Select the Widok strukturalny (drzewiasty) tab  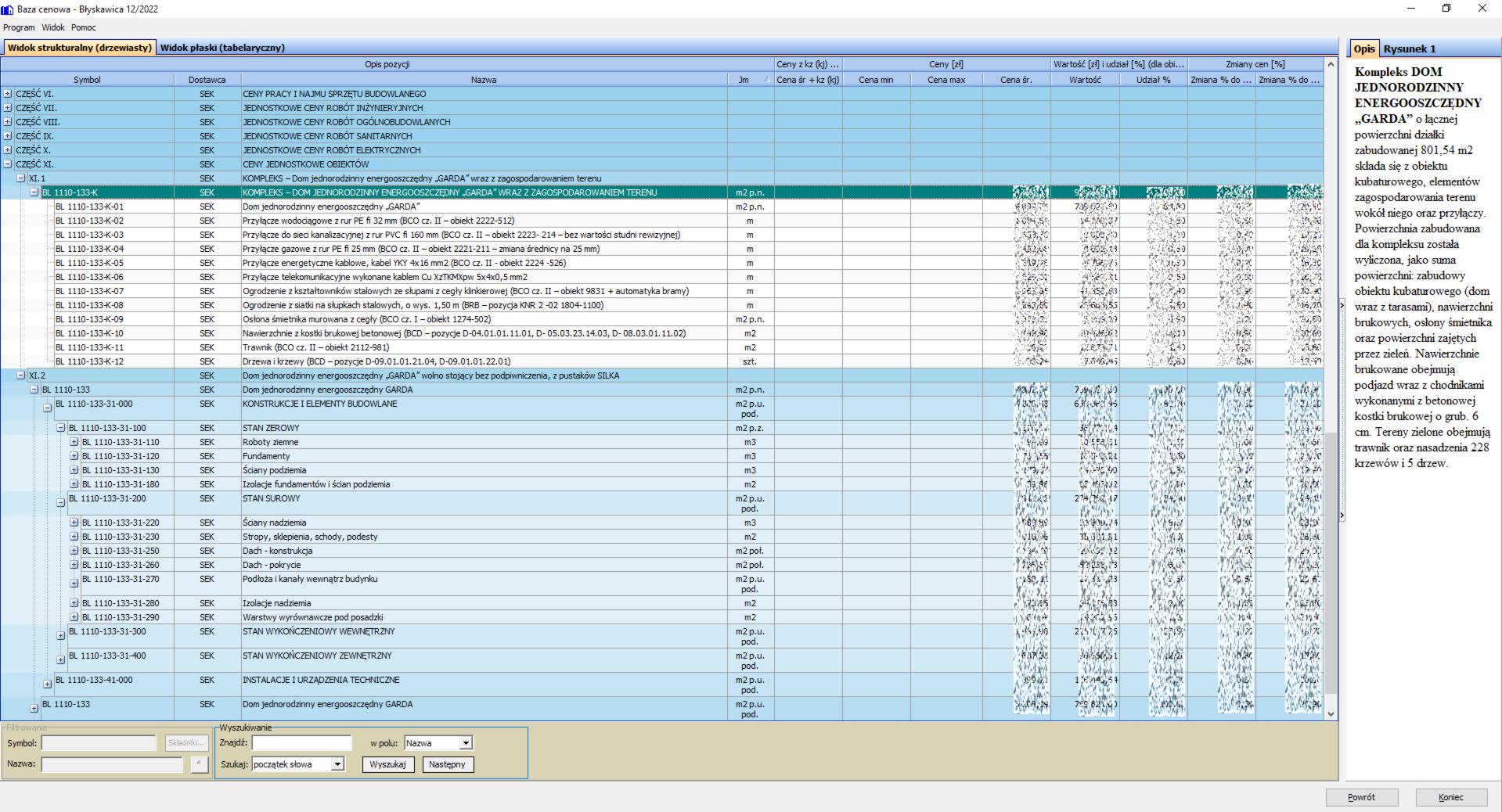79,48
